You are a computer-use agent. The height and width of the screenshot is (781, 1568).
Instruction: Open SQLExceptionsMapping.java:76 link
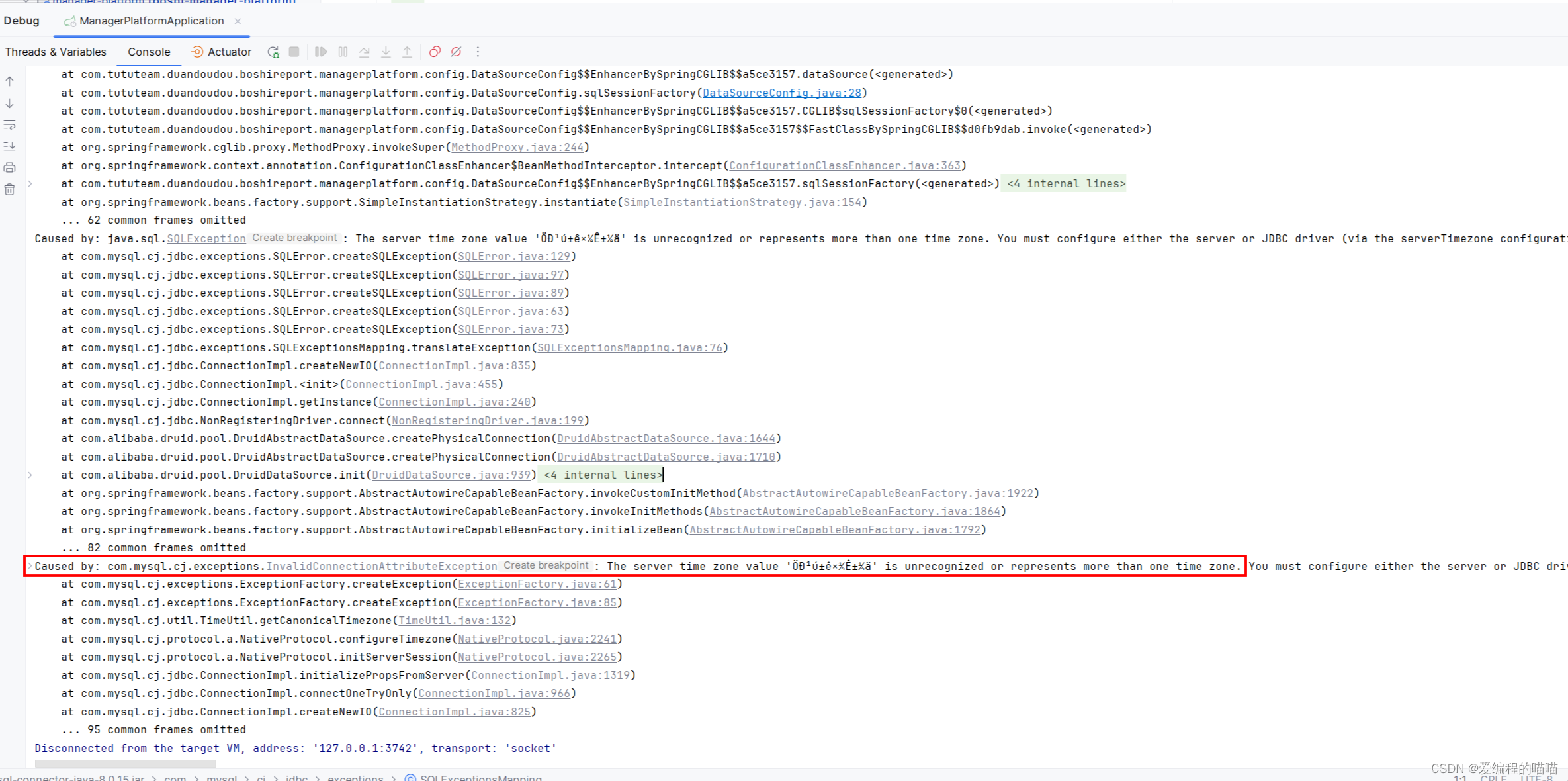[629, 347]
